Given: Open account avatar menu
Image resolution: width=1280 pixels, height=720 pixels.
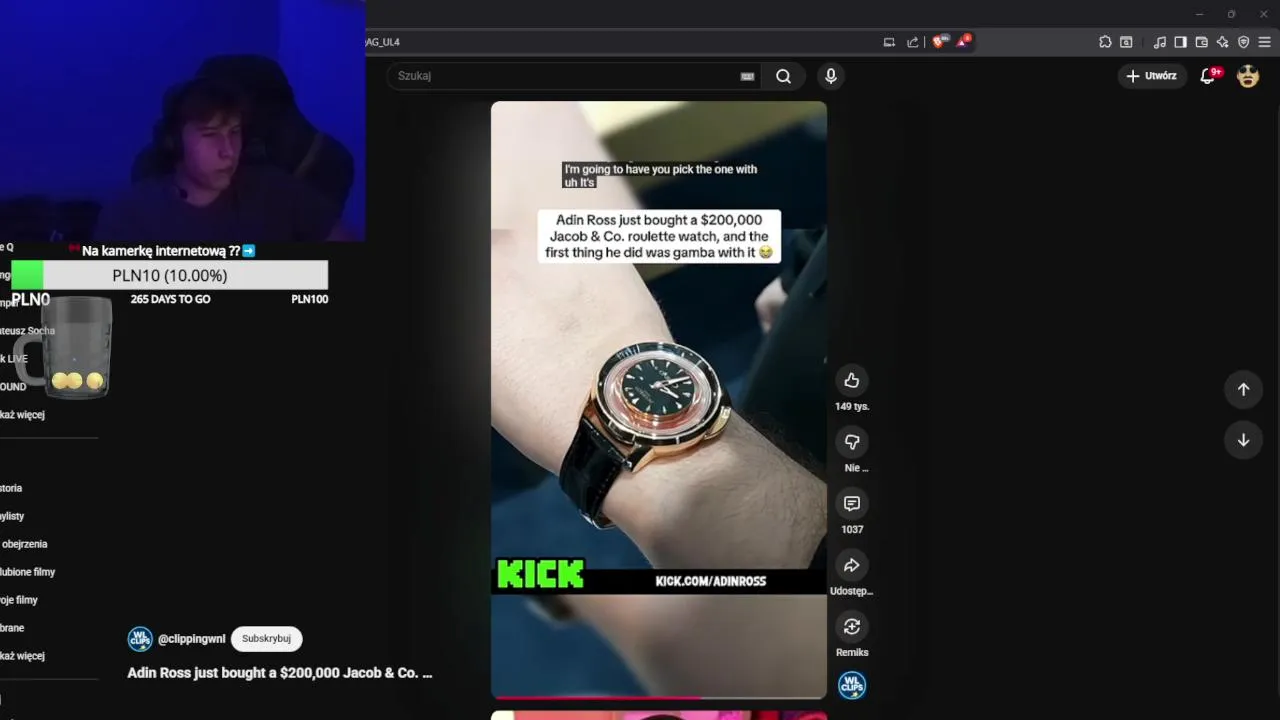Looking at the screenshot, I should tap(1248, 76).
